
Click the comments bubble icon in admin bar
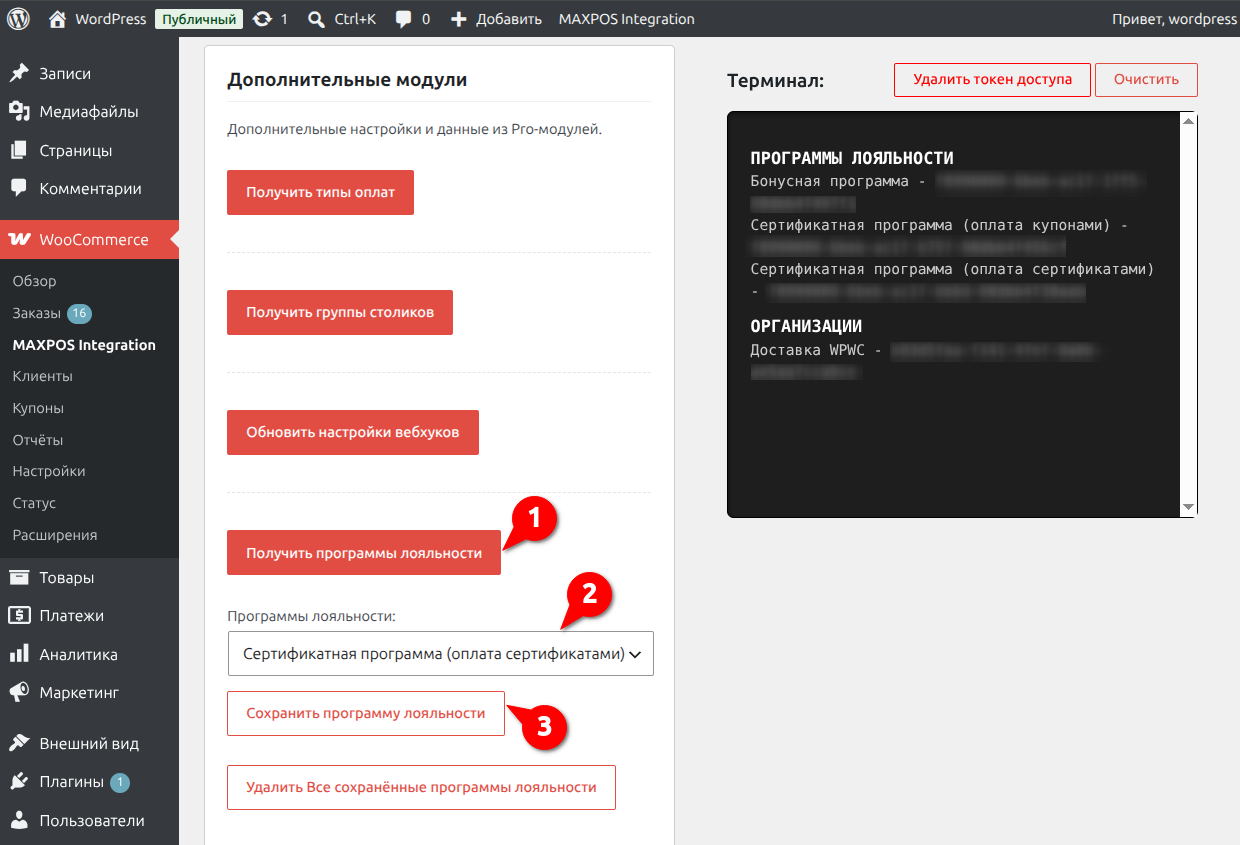coord(403,19)
